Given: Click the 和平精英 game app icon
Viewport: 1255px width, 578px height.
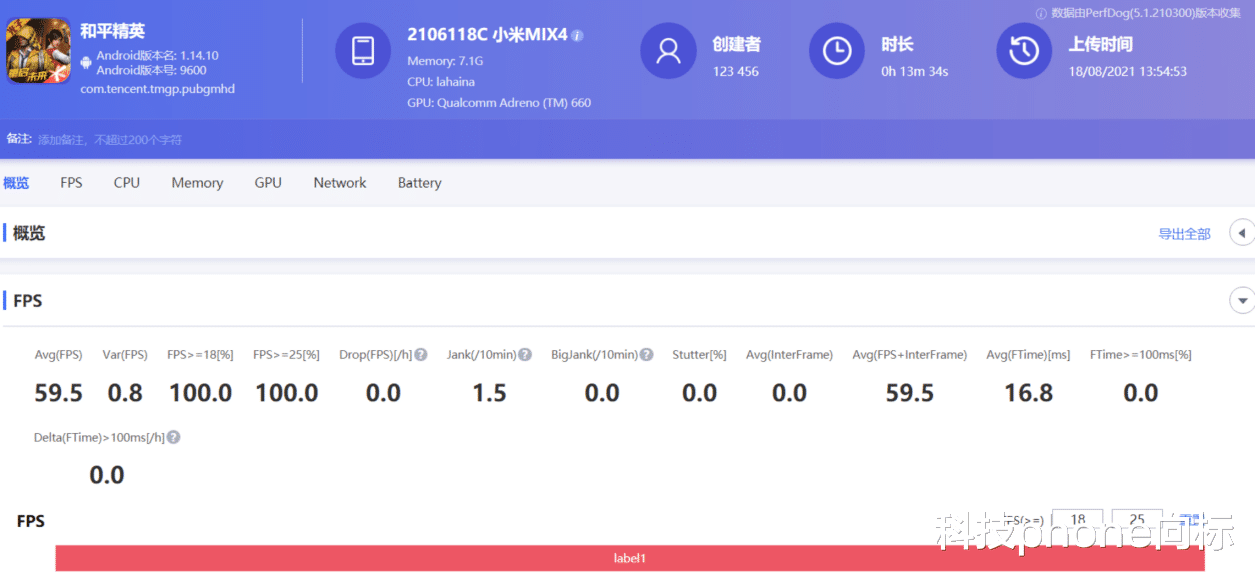Looking at the screenshot, I should [38, 51].
